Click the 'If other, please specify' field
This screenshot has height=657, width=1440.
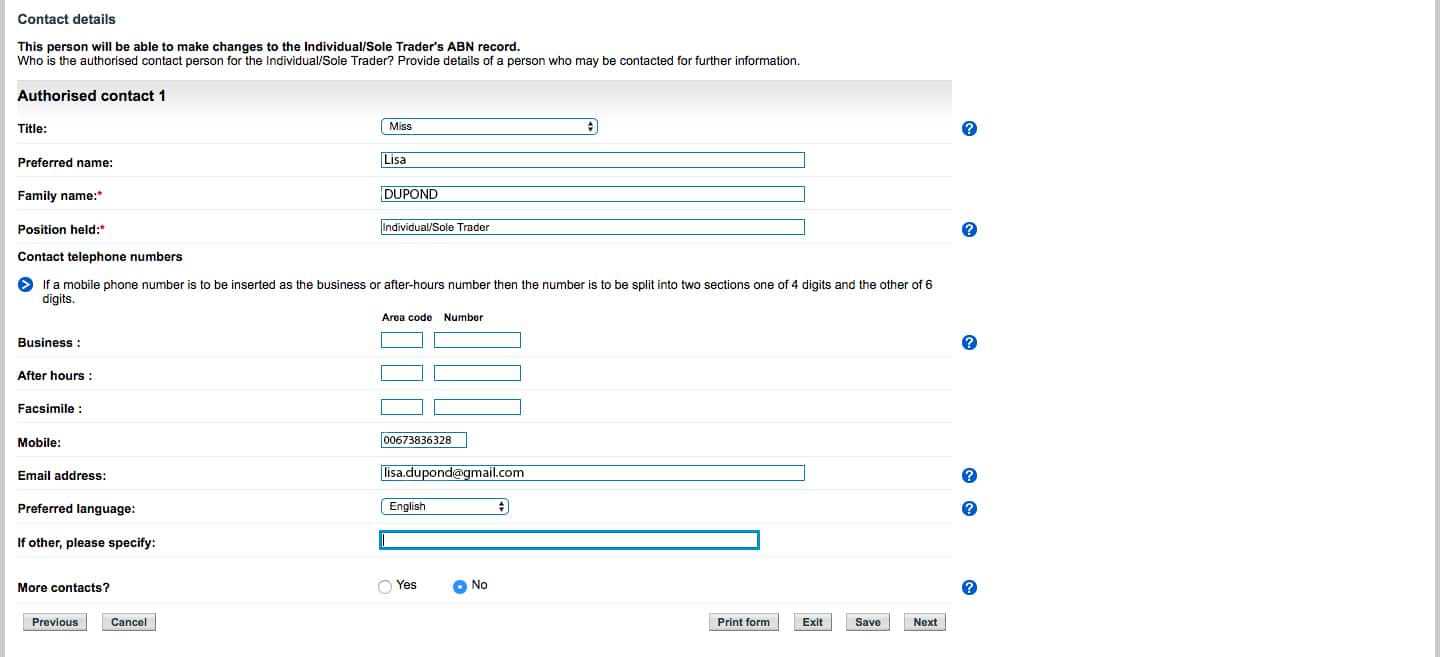click(569, 540)
